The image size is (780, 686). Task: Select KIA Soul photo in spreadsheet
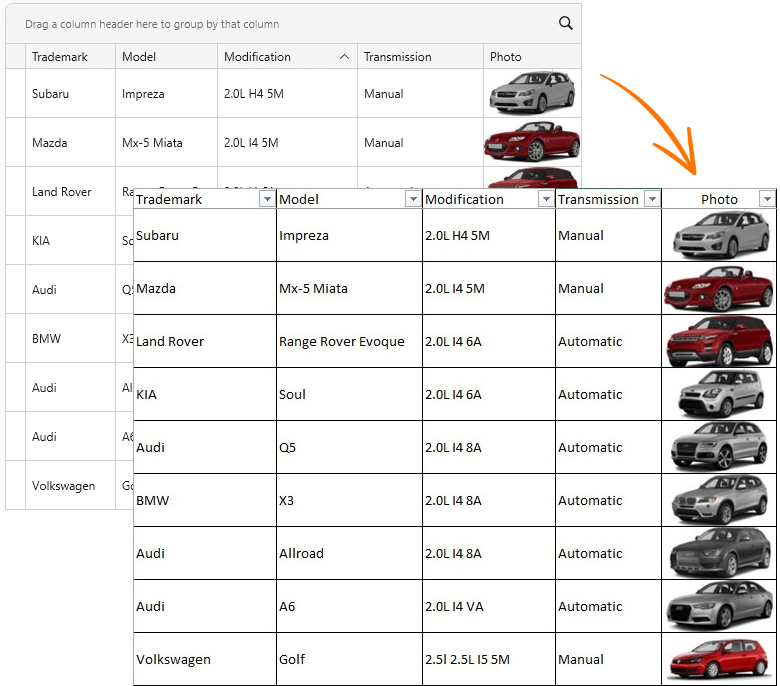pos(720,394)
